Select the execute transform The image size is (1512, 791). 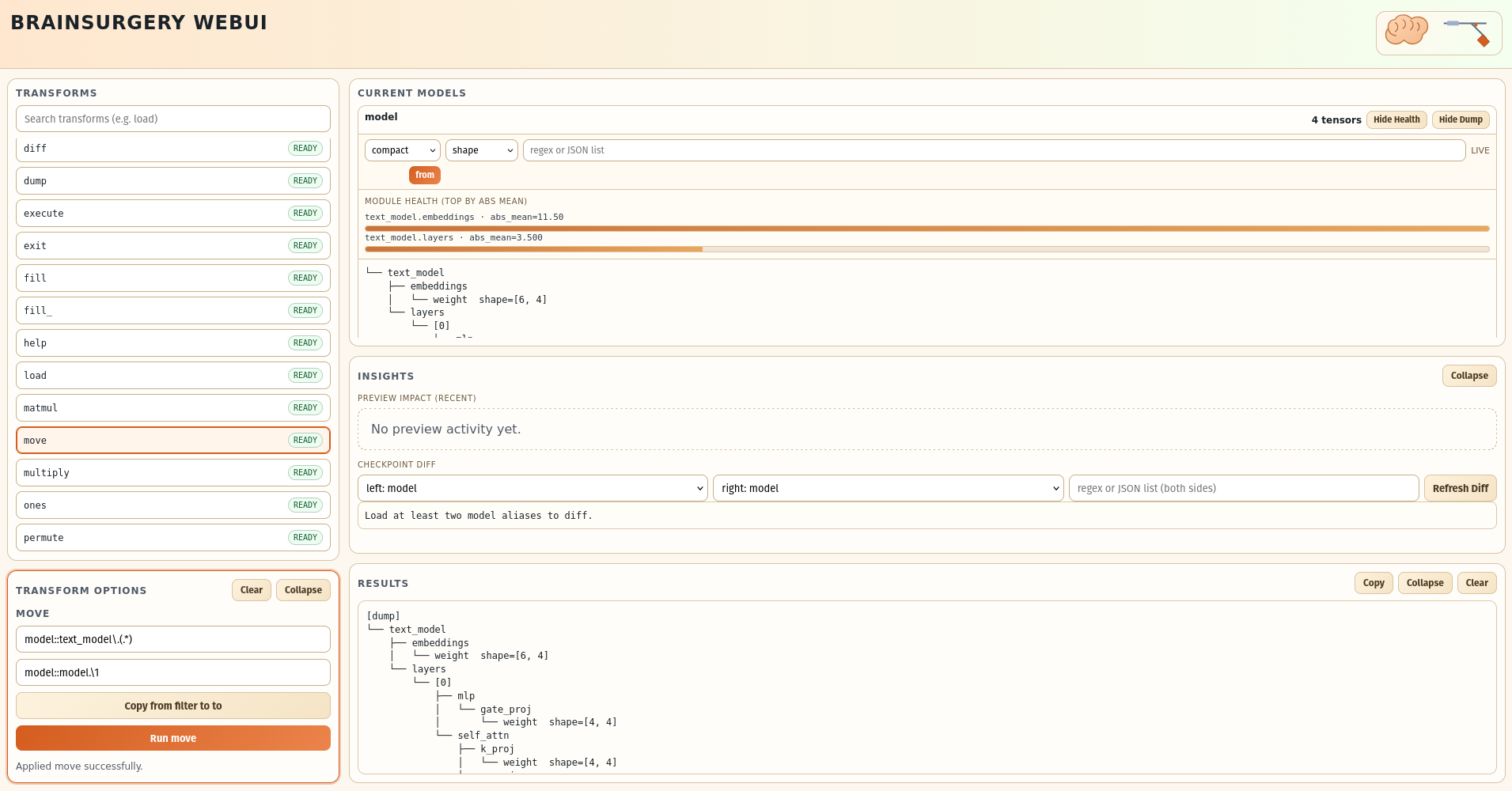point(173,214)
